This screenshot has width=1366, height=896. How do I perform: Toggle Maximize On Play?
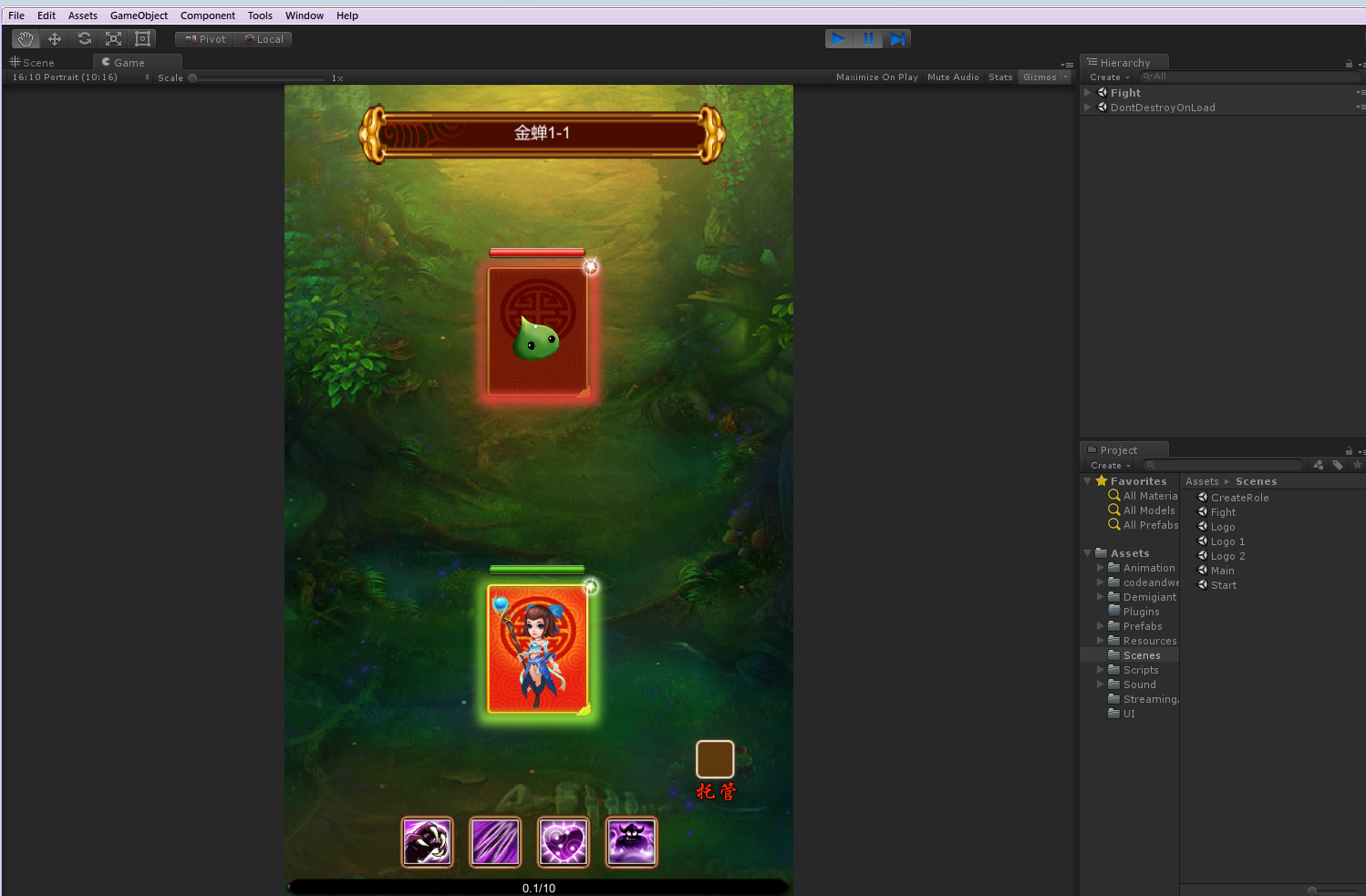tap(876, 77)
